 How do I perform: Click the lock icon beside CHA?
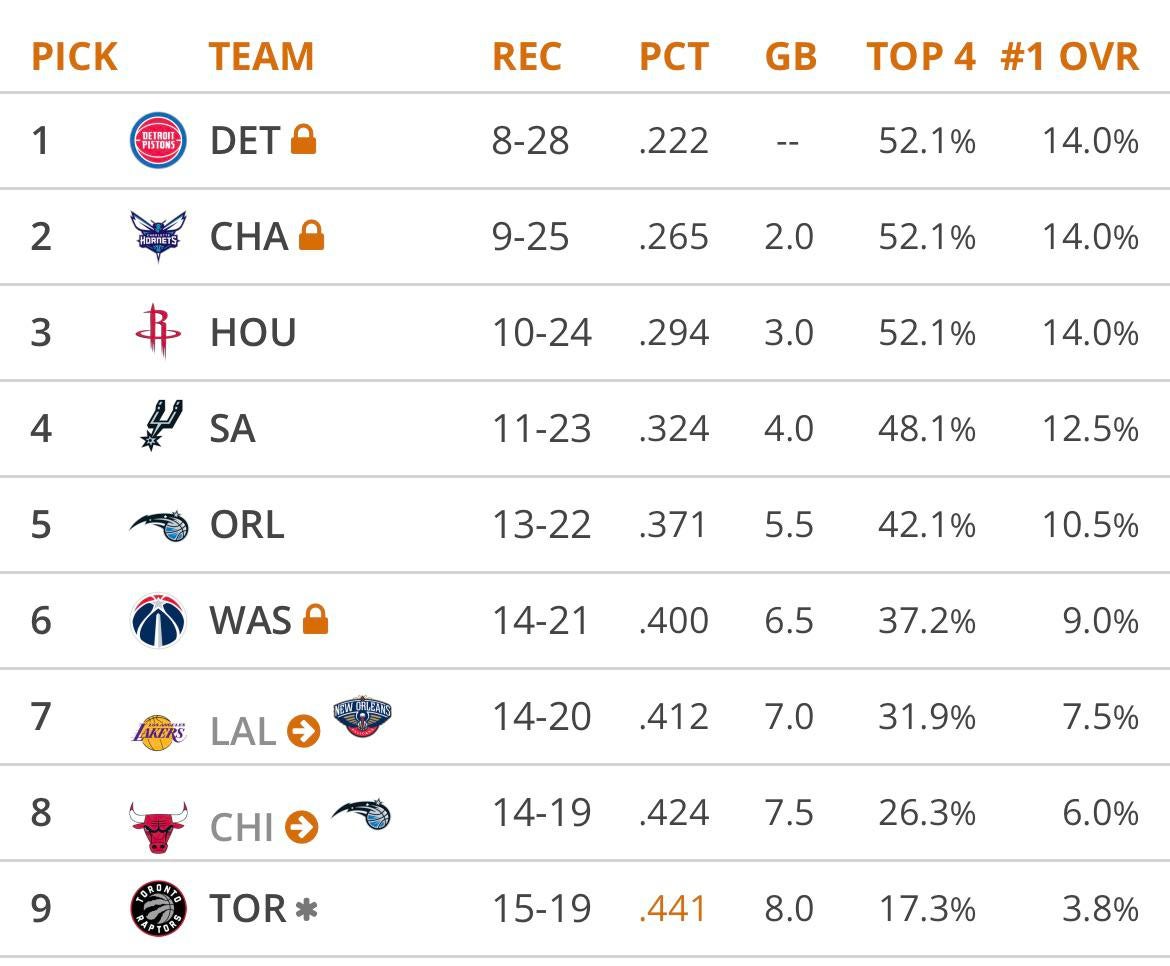click(x=312, y=236)
